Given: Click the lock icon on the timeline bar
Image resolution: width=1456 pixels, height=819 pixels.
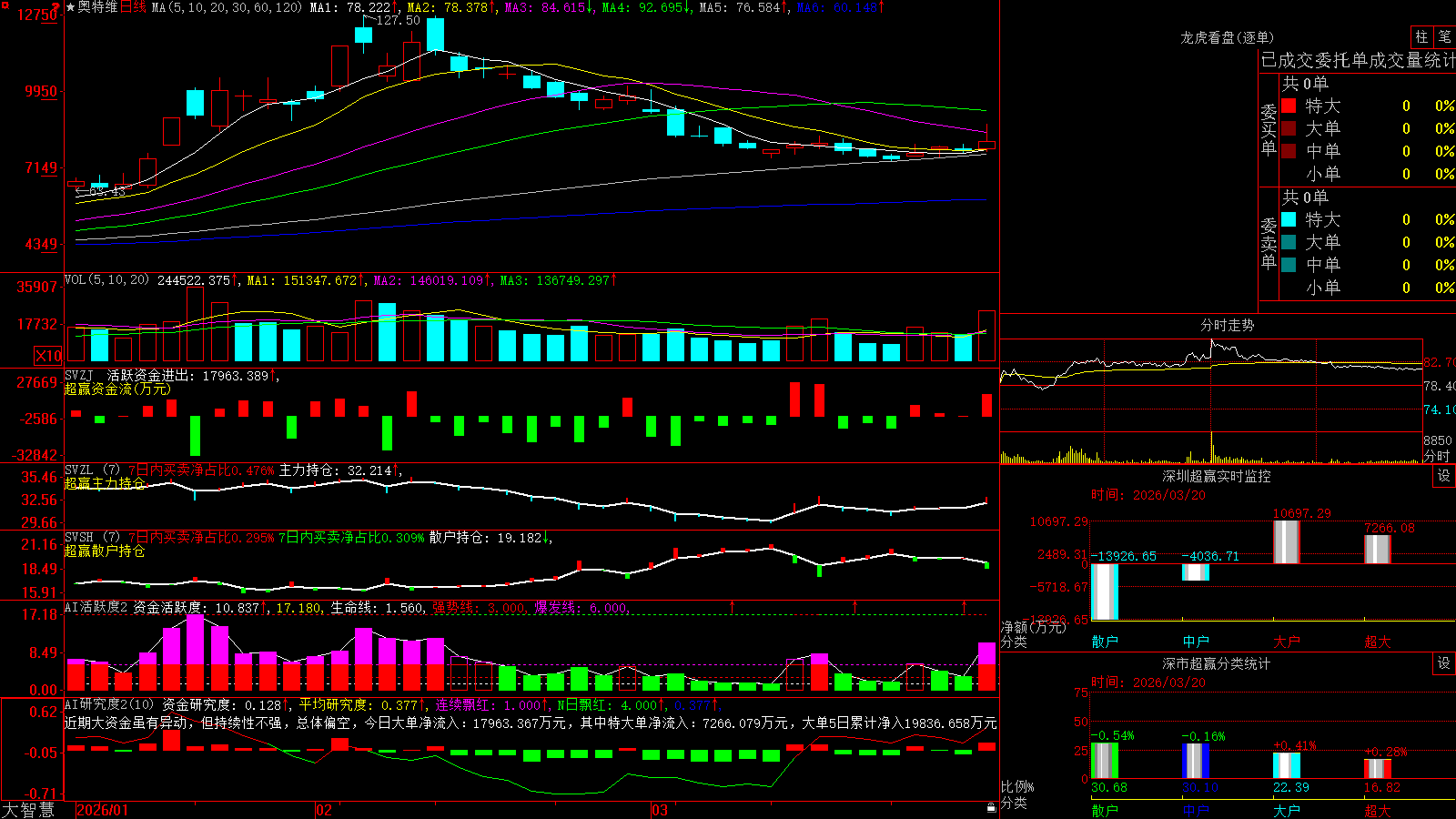Looking at the screenshot, I should tap(992, 808).
